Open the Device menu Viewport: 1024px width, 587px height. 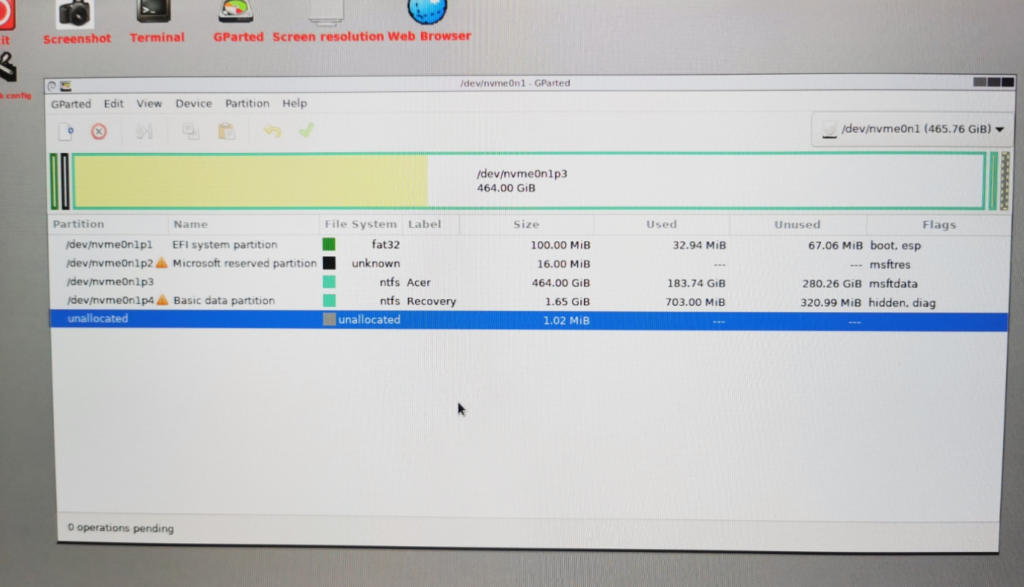[193, 103]
